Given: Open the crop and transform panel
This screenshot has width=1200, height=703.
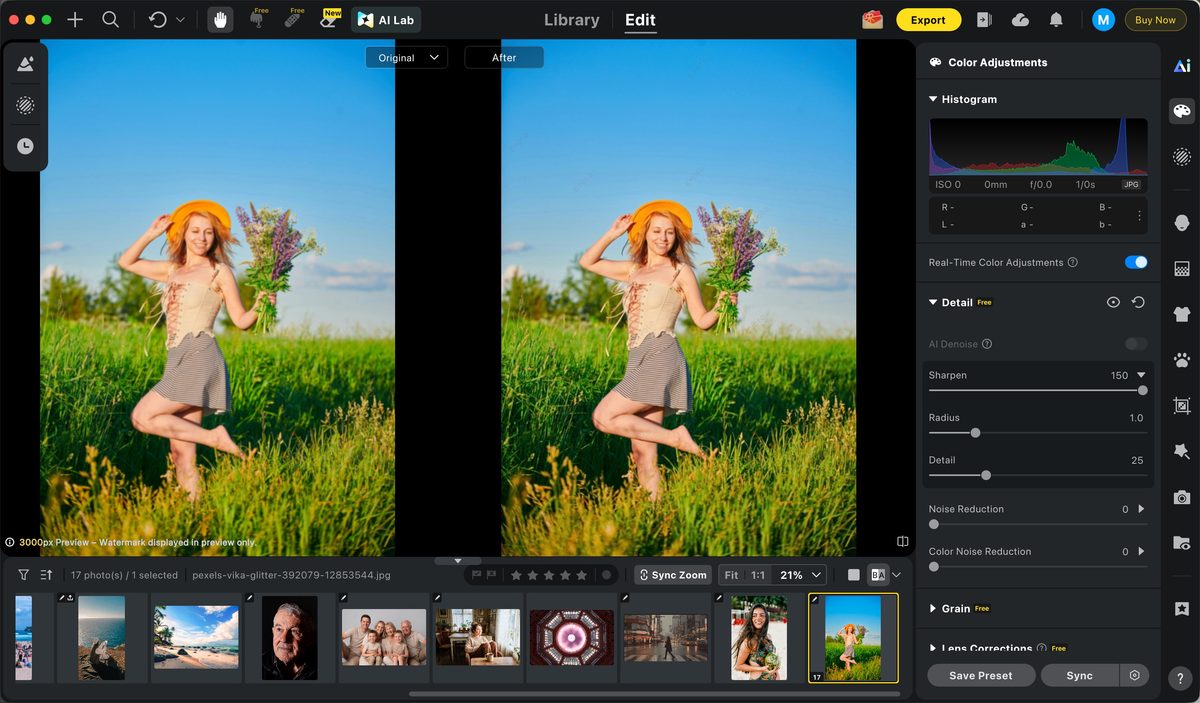Looking at the screenshot, I should (x=1182, y=406).
